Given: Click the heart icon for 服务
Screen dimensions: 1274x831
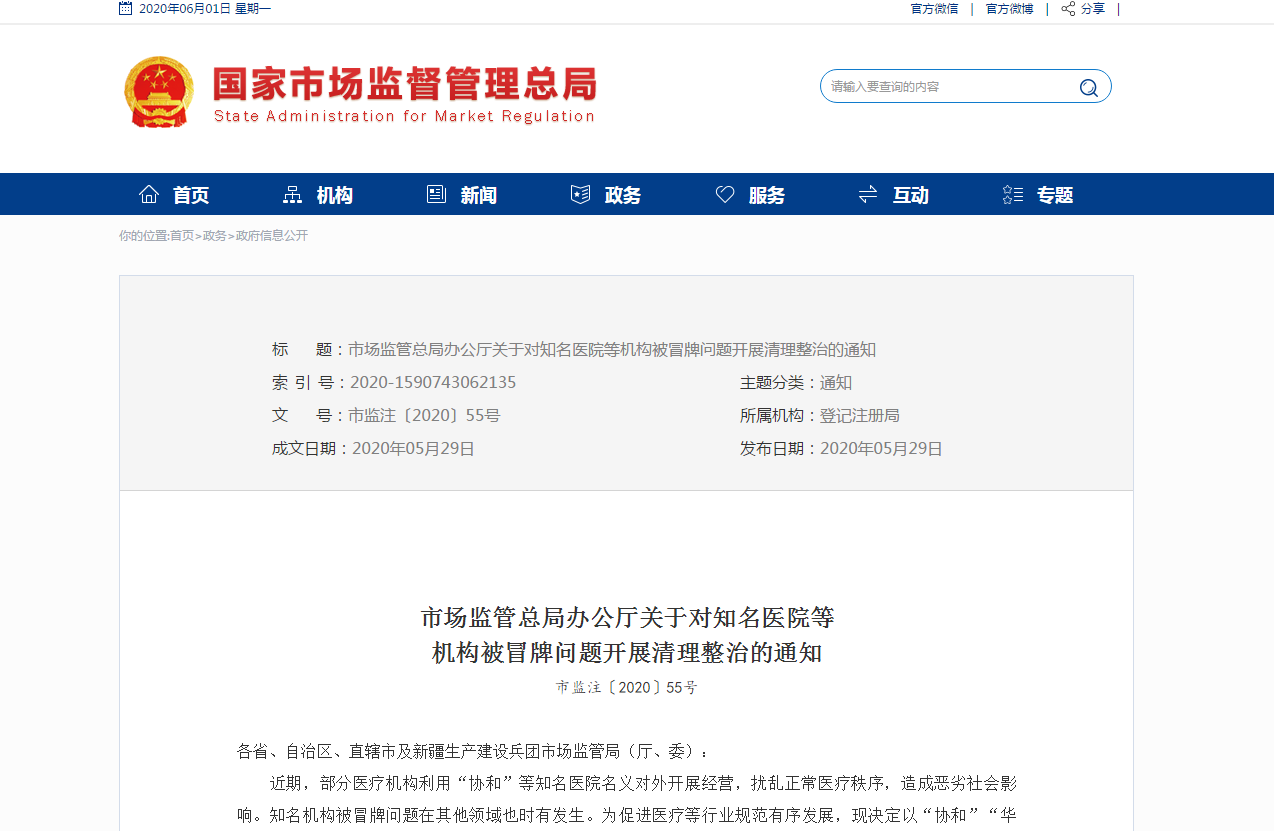Looking at the screenshot, I should pyautogui.click(x=725, y=195).
